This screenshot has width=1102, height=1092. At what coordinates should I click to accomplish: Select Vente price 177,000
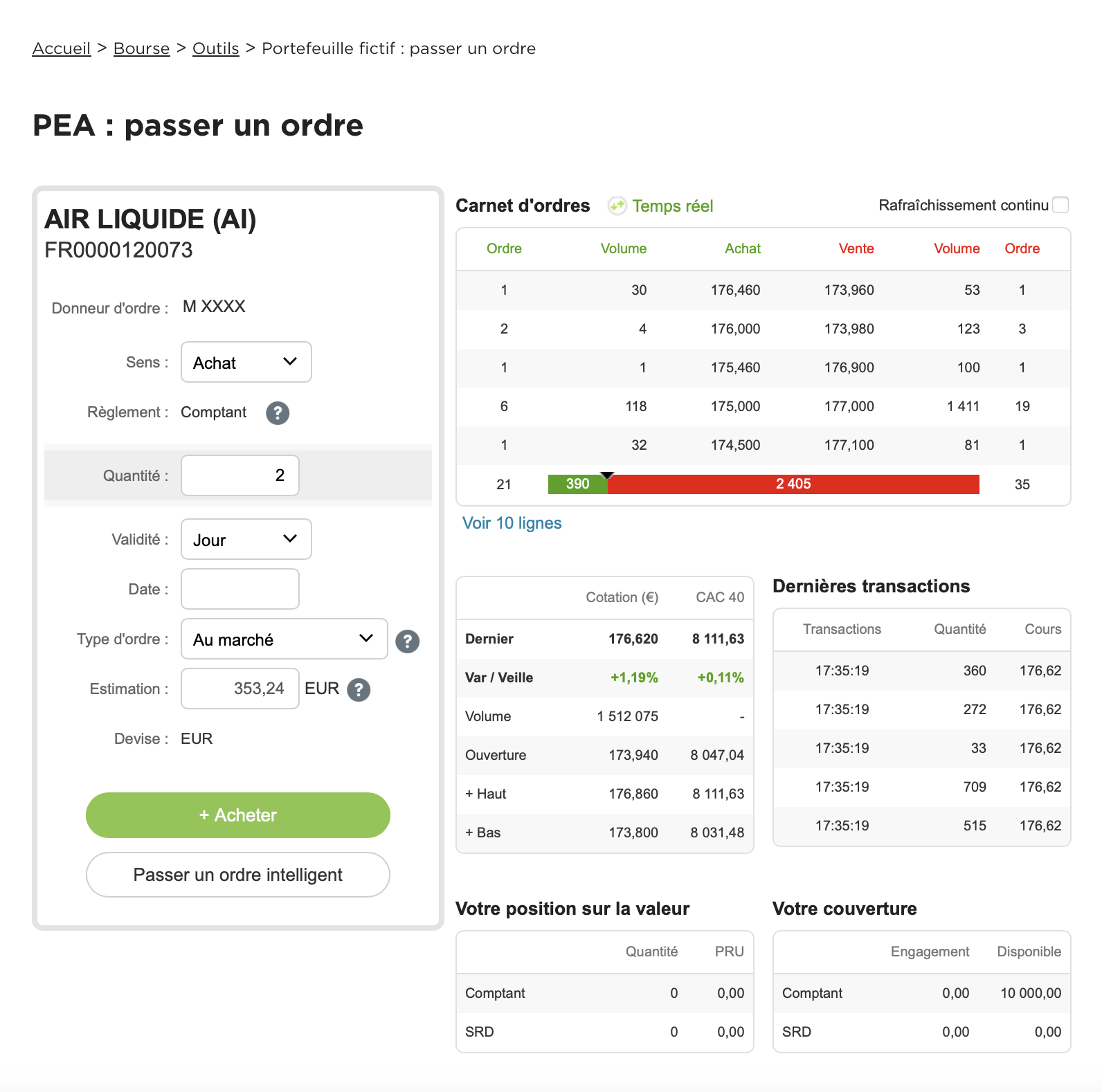(x=849, y=406)
